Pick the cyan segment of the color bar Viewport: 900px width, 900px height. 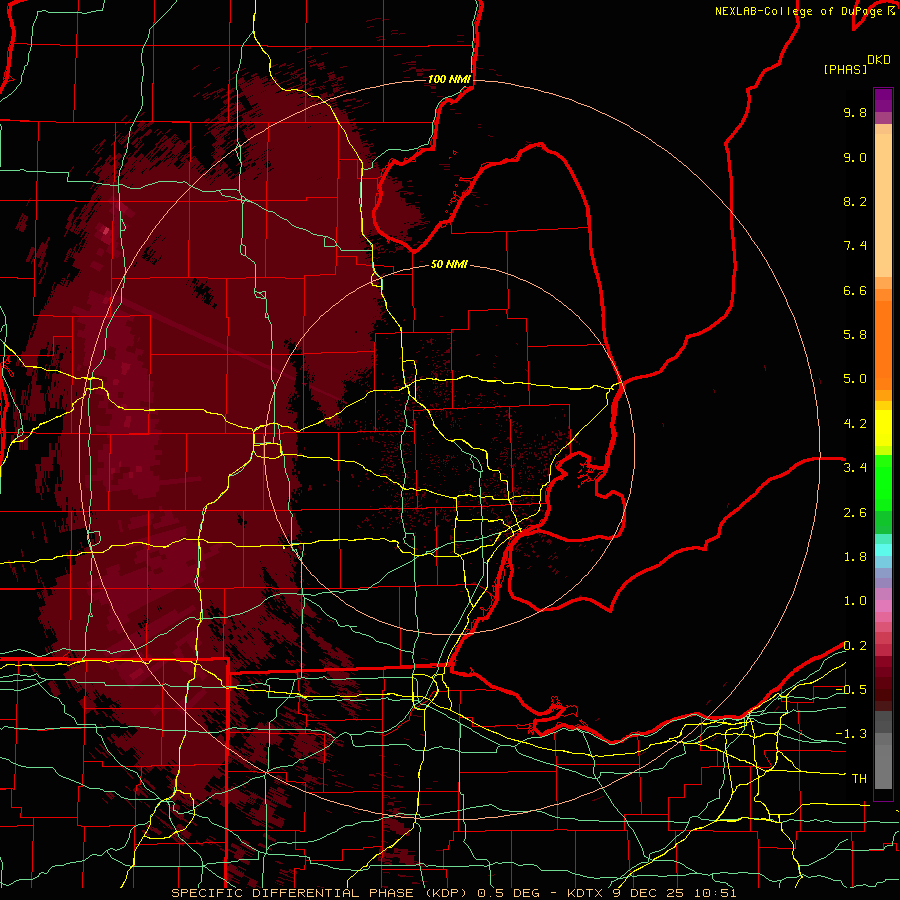click(883, 550)
